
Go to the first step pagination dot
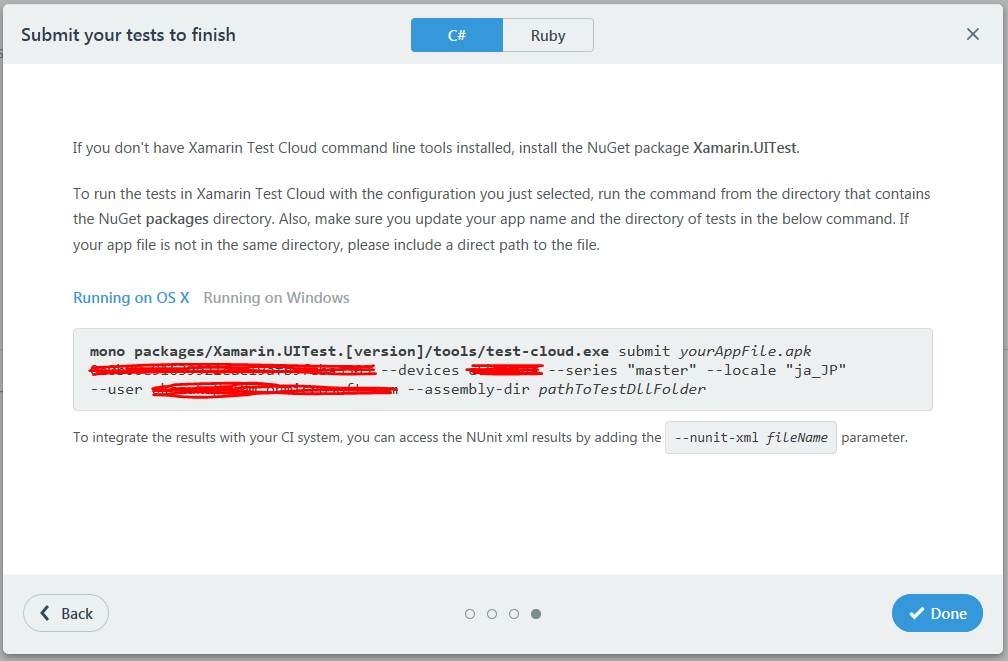pyautogui.click(x=470, y=614)
